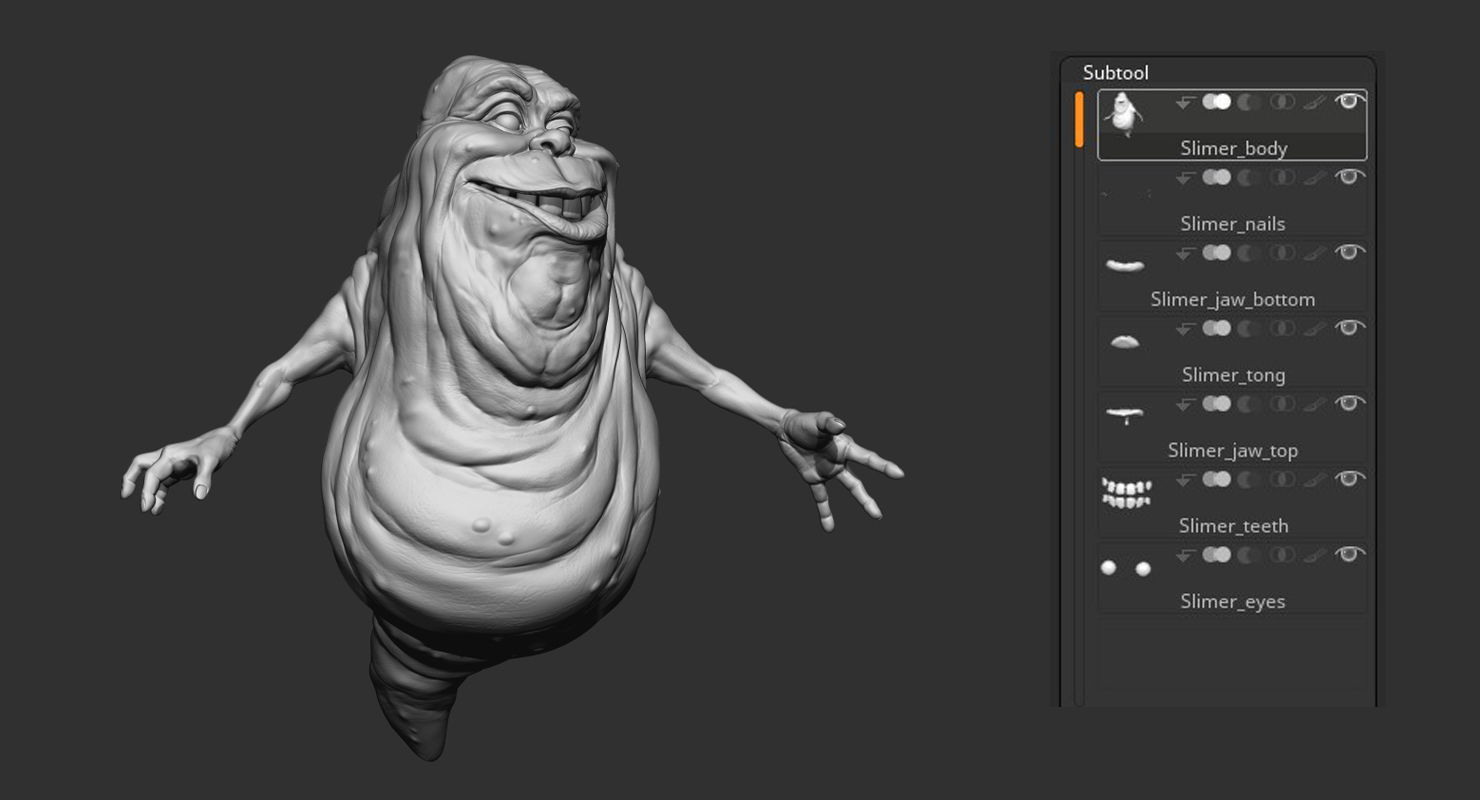Viewport: 1480px width, 800px height.
Task: Hide the Slimer_nails subtool
Action: tap(1350, 177)
